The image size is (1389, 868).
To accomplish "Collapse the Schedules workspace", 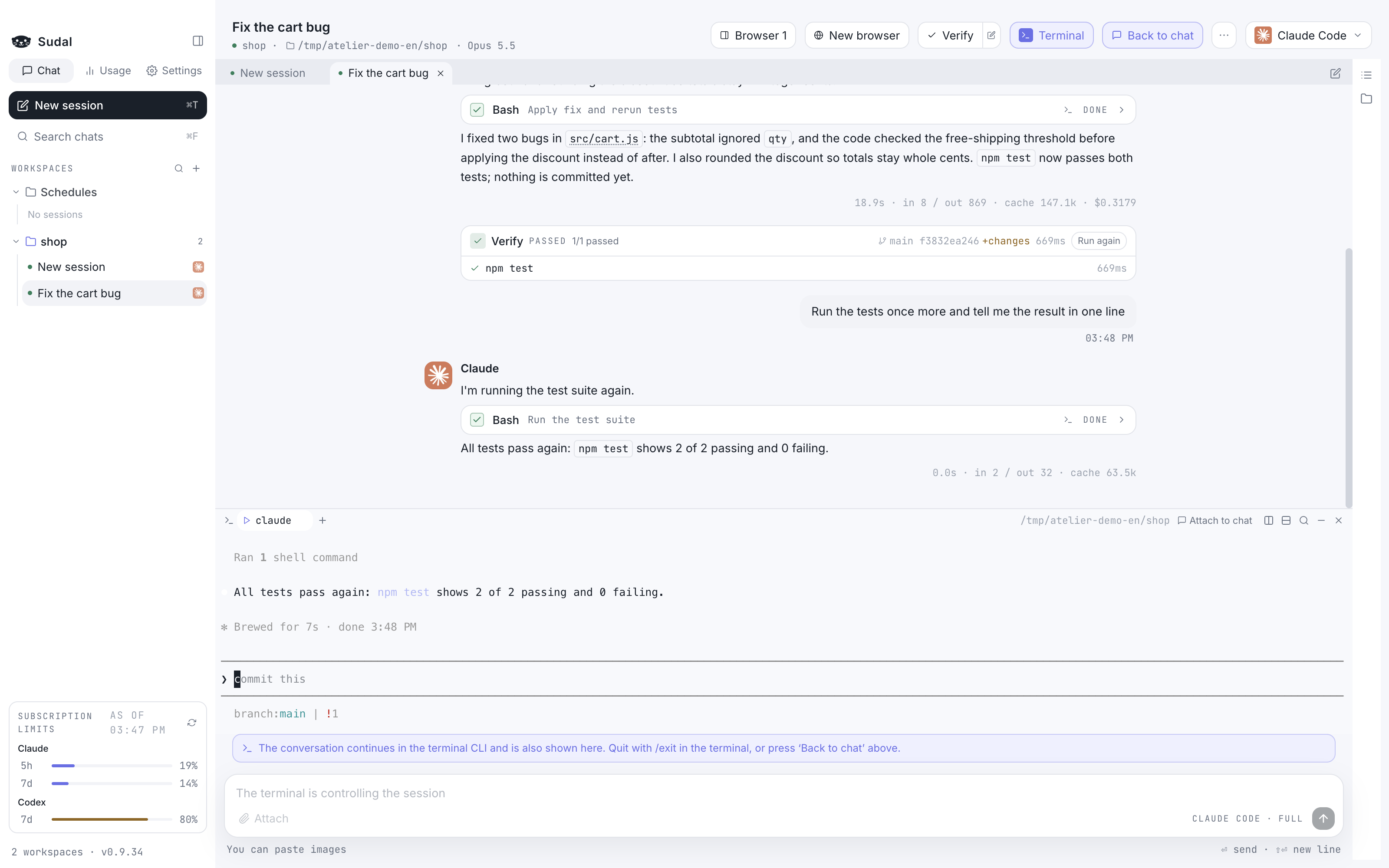I will click(16, 192).
